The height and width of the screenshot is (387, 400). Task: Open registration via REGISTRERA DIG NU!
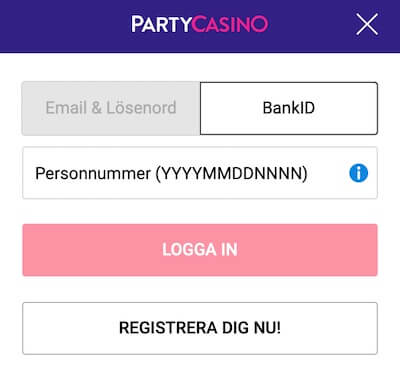click(200, 328)
